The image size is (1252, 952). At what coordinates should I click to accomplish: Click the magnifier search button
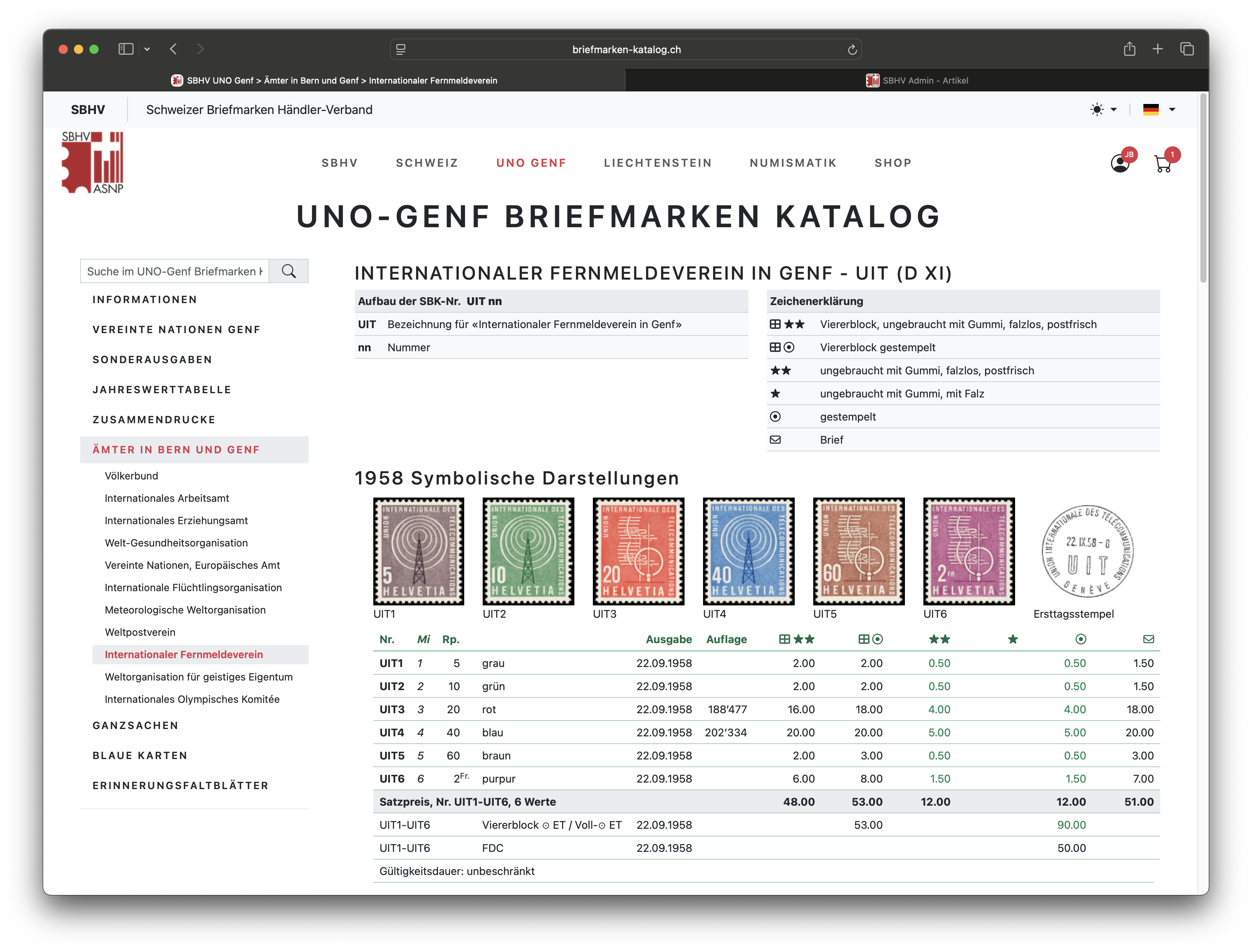(289, 272)
